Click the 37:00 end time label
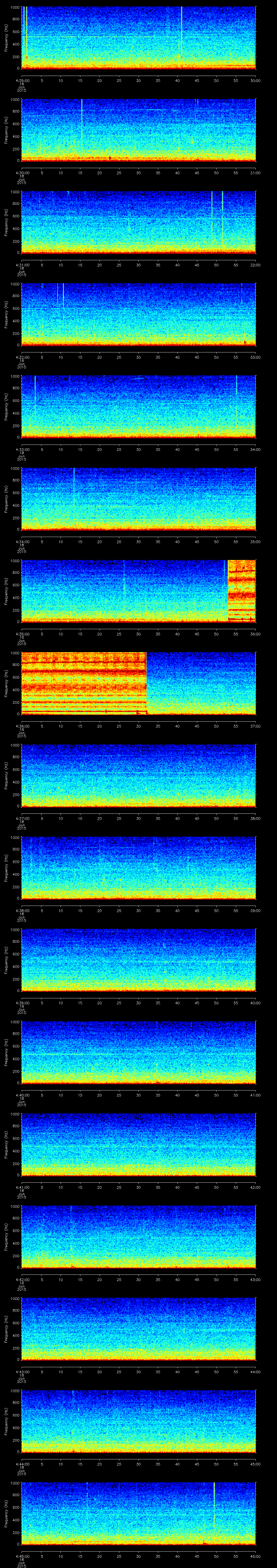 click(x=255, y=726)
